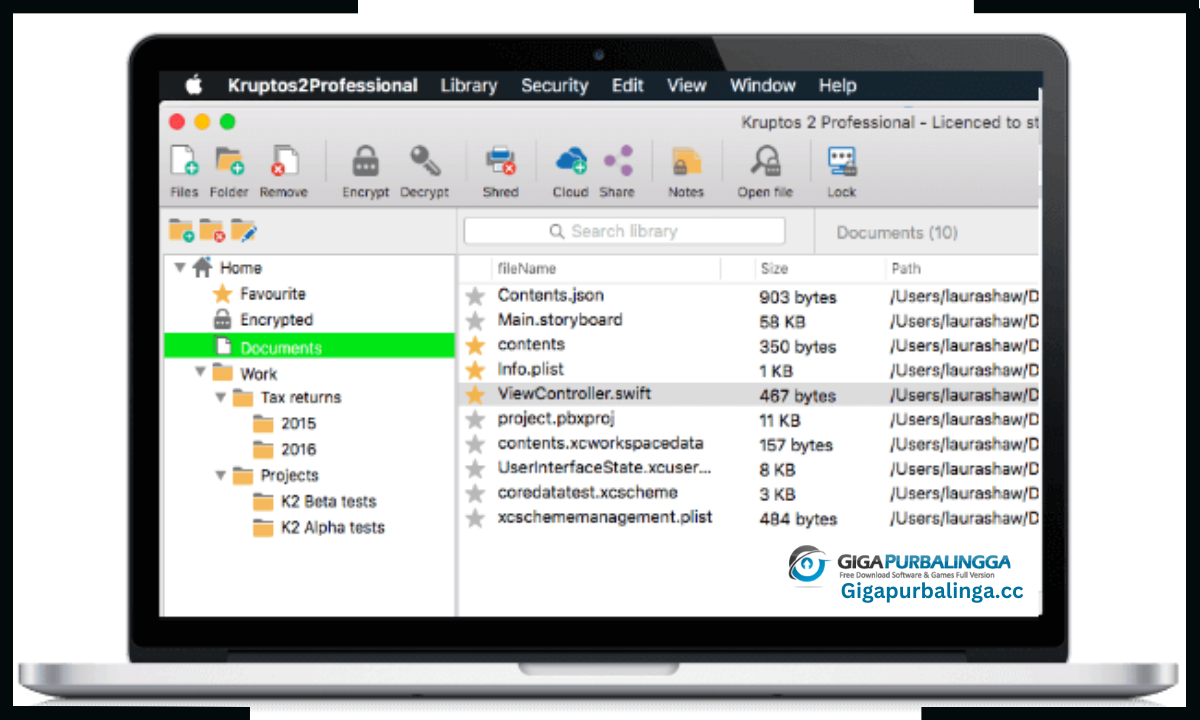Open the Help menu

click(838, 85)
